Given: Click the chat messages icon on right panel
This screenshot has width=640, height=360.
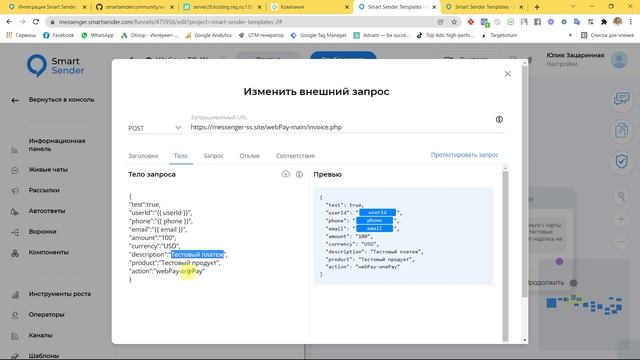Looking at the screenshot, I should tap(621, 98).
